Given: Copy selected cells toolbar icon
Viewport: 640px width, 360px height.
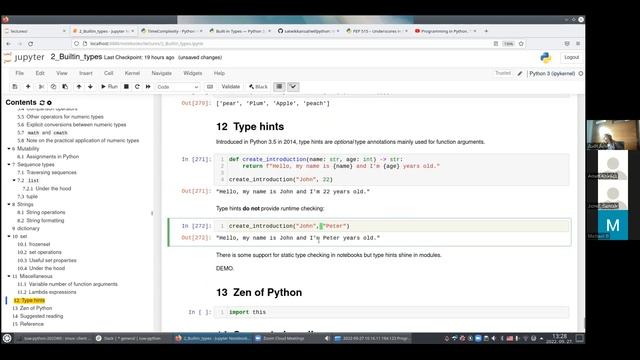Looking at the screenshot, I should (x=53, y=87).
